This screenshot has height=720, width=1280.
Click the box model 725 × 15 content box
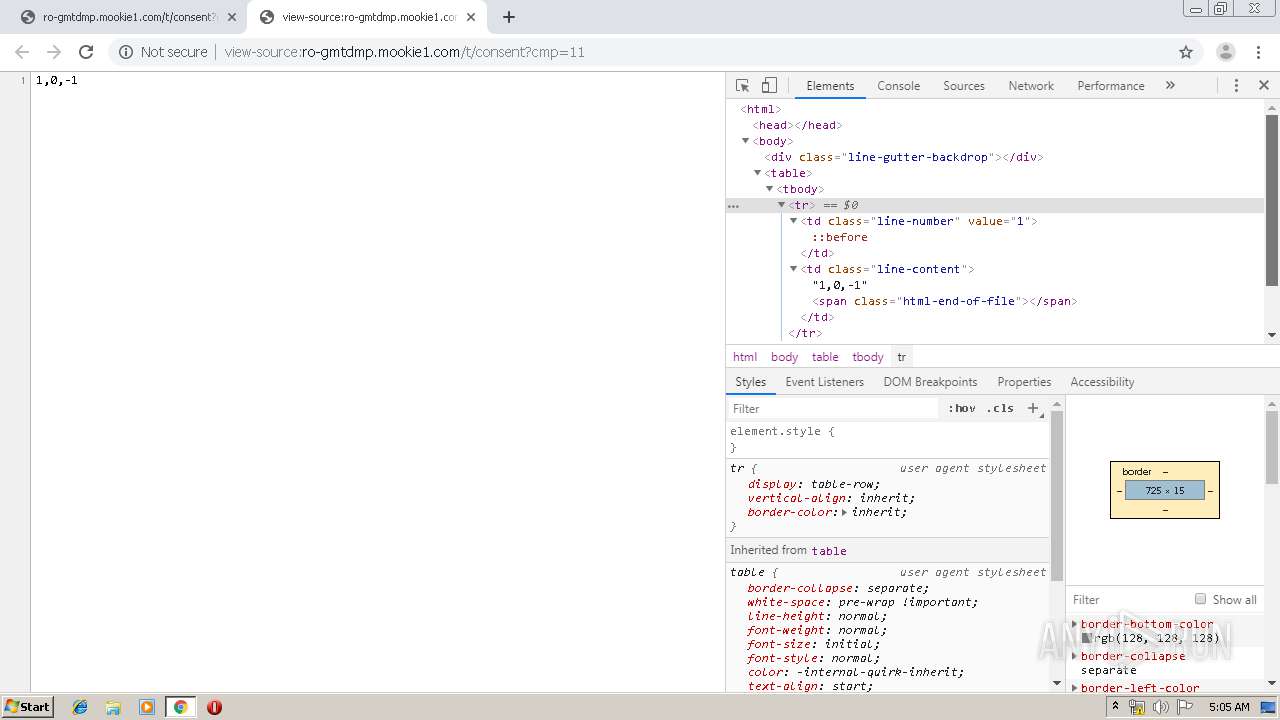pos(1165,490)
